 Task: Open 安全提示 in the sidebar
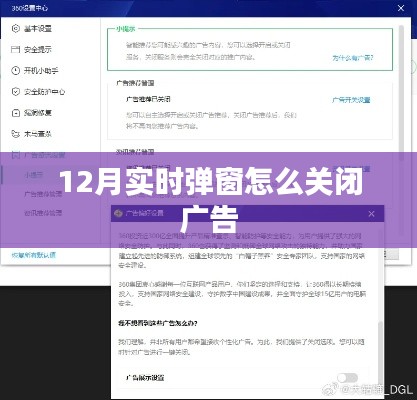coord(38,49)
